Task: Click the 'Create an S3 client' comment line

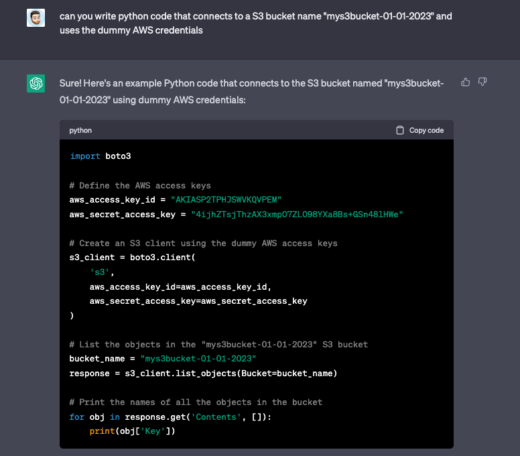Action: click(x=203, y=243)
